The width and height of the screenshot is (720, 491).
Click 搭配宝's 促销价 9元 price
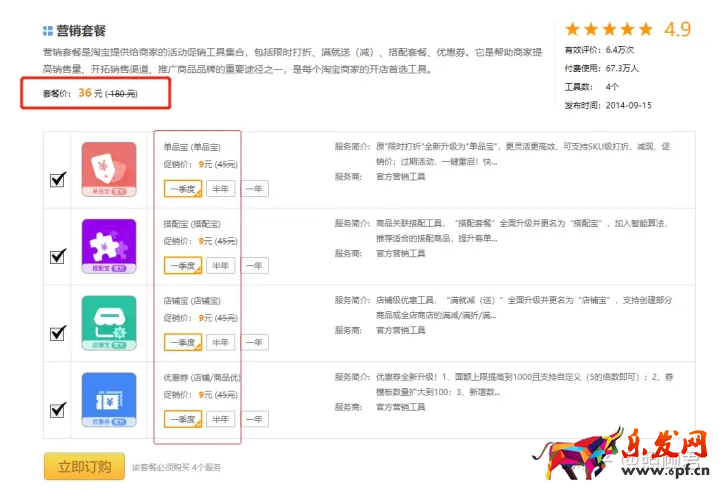201,241
